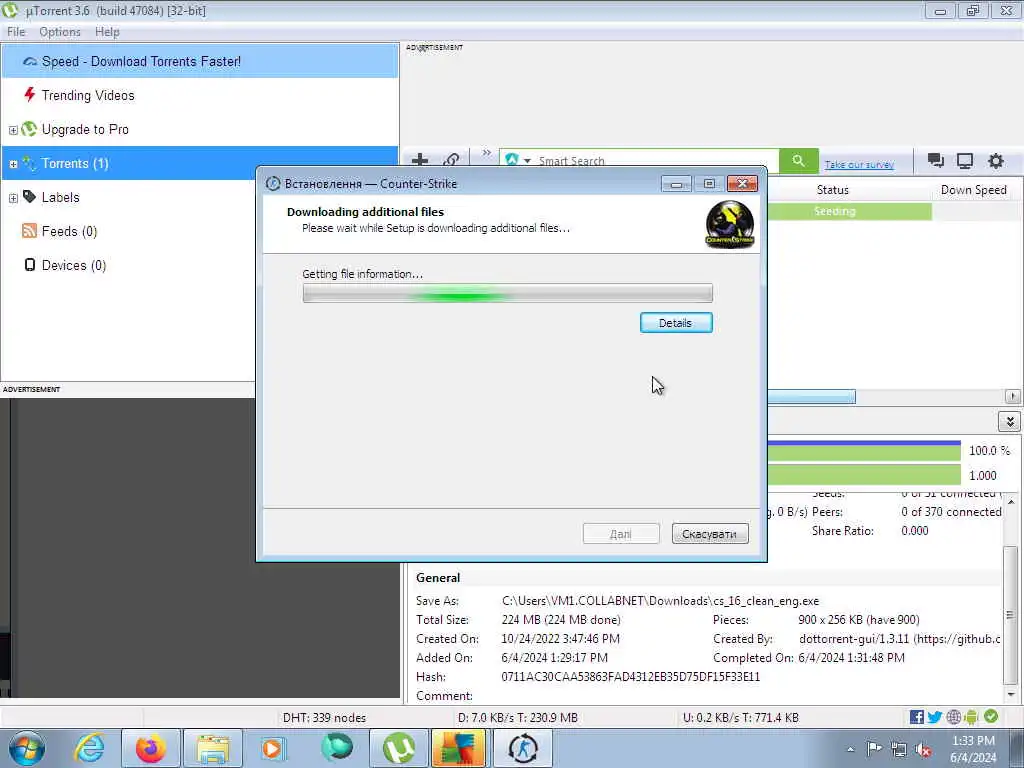The image size is (1024, 768).
Task: Click the globe web icon in status bar
Action: 953,717
